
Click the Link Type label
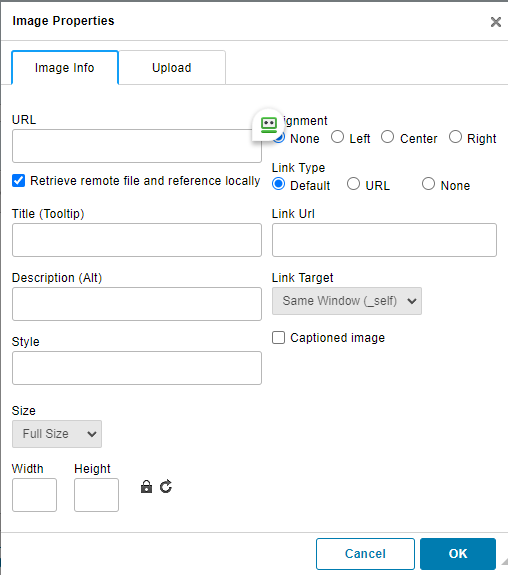click(298, 168)
